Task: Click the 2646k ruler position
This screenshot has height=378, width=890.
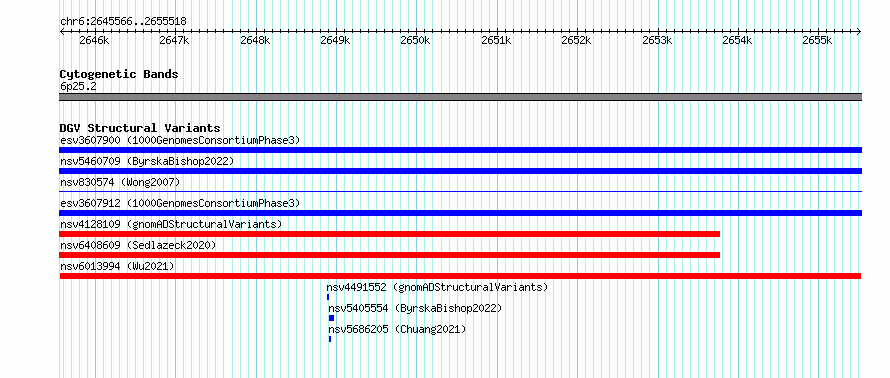Action: (x=95, y=40)
